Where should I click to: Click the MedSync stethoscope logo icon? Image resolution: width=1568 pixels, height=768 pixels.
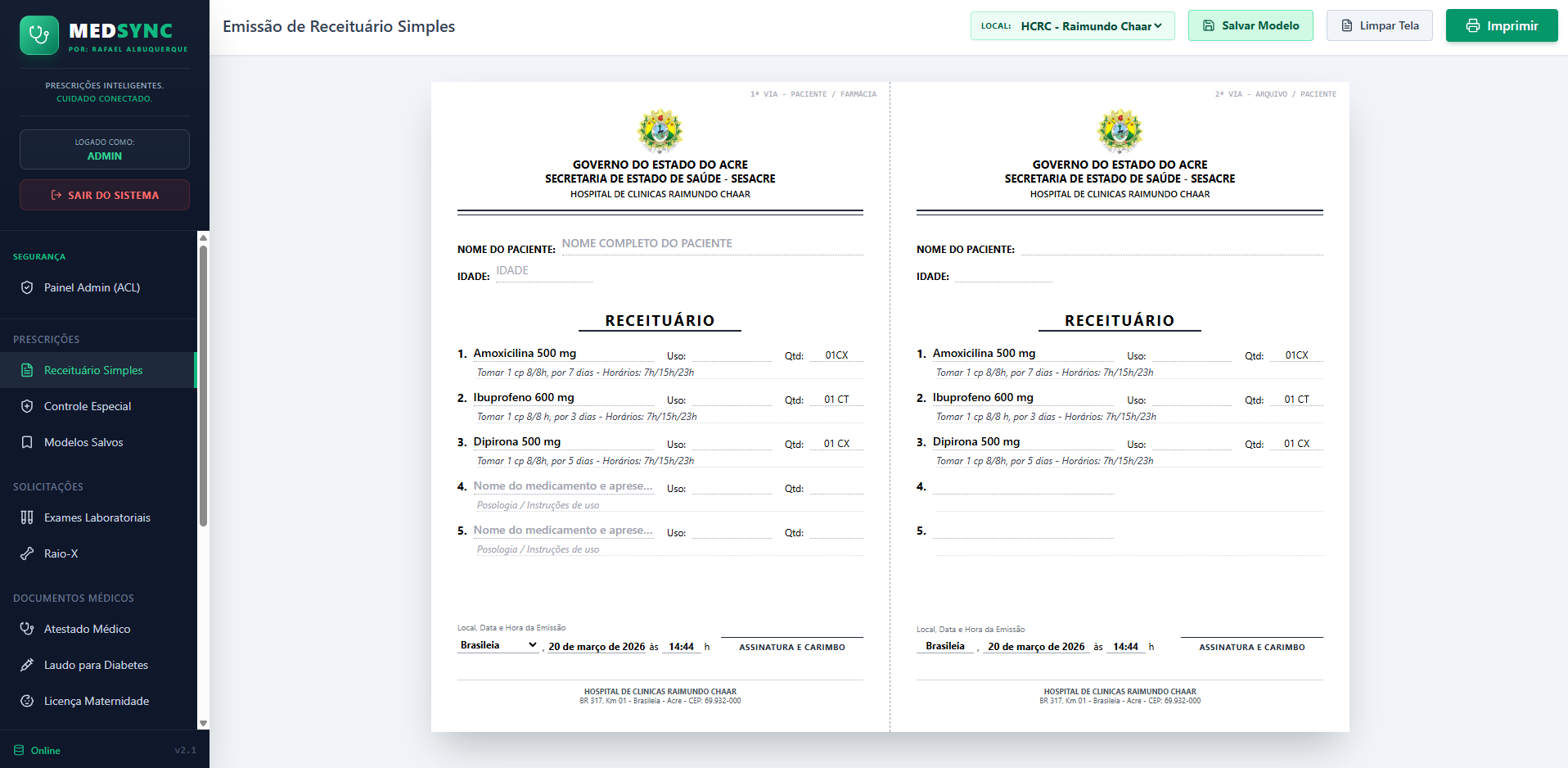(x=38, y=35)
